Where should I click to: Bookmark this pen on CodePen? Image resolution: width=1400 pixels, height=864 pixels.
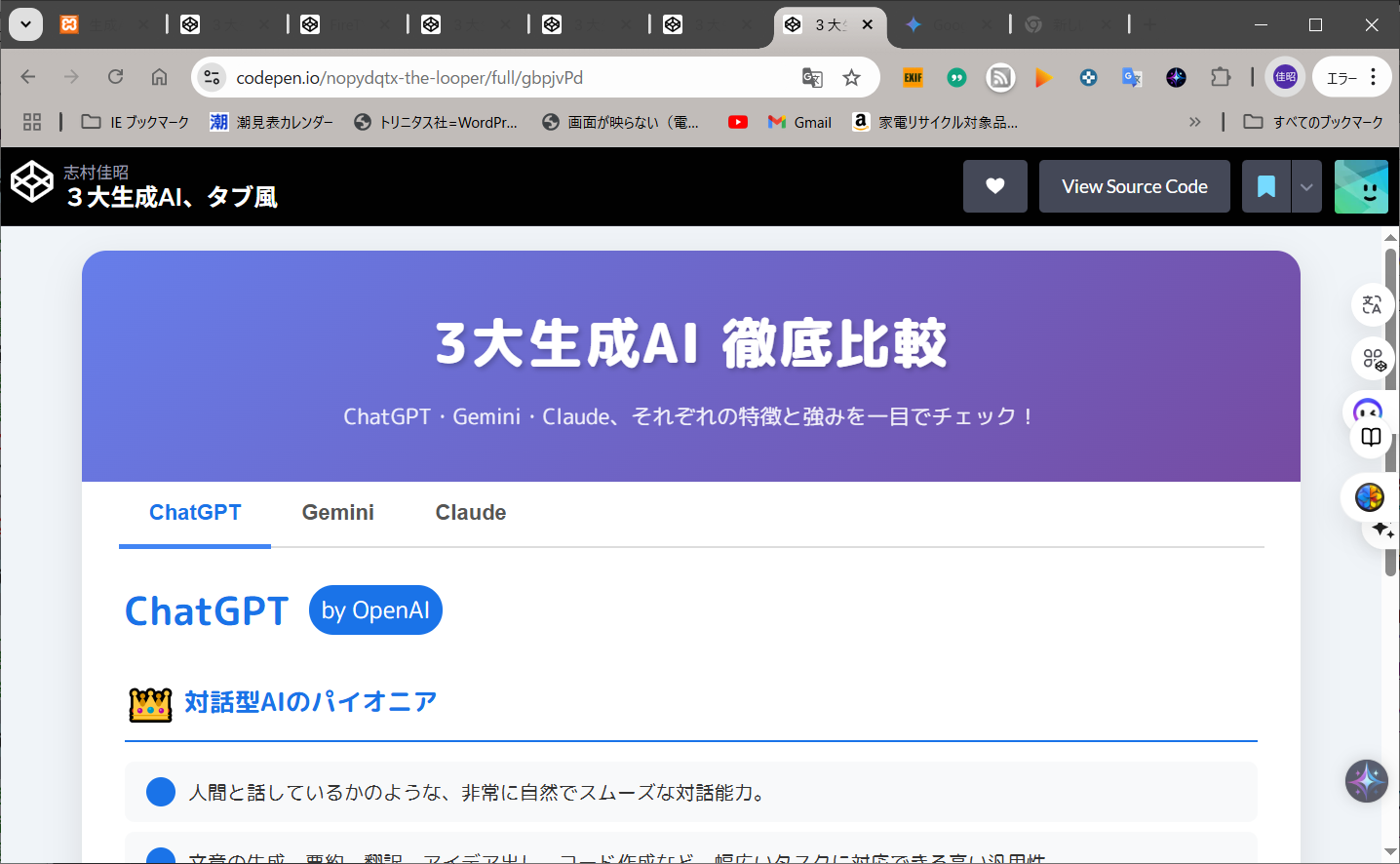coord(1266,186)
